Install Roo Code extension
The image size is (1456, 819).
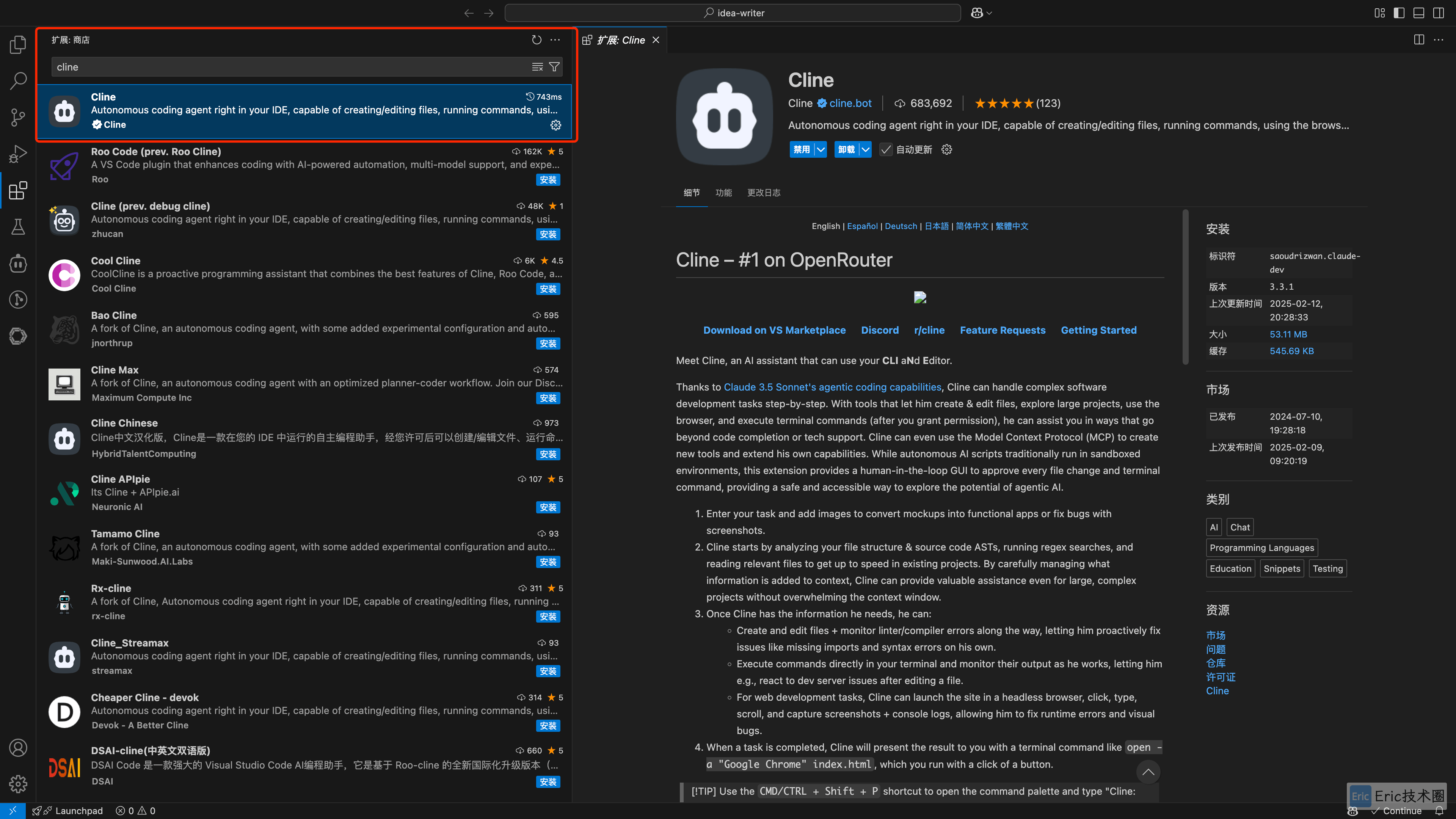548,180
